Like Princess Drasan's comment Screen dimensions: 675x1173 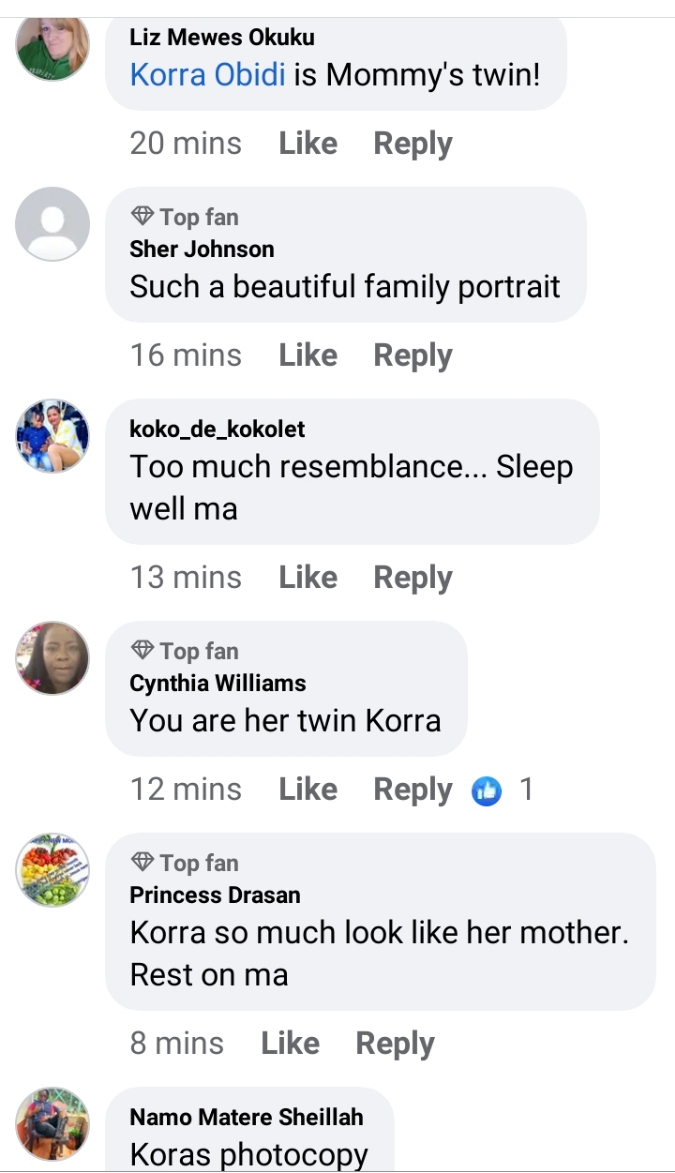[x=290, y=1044]
